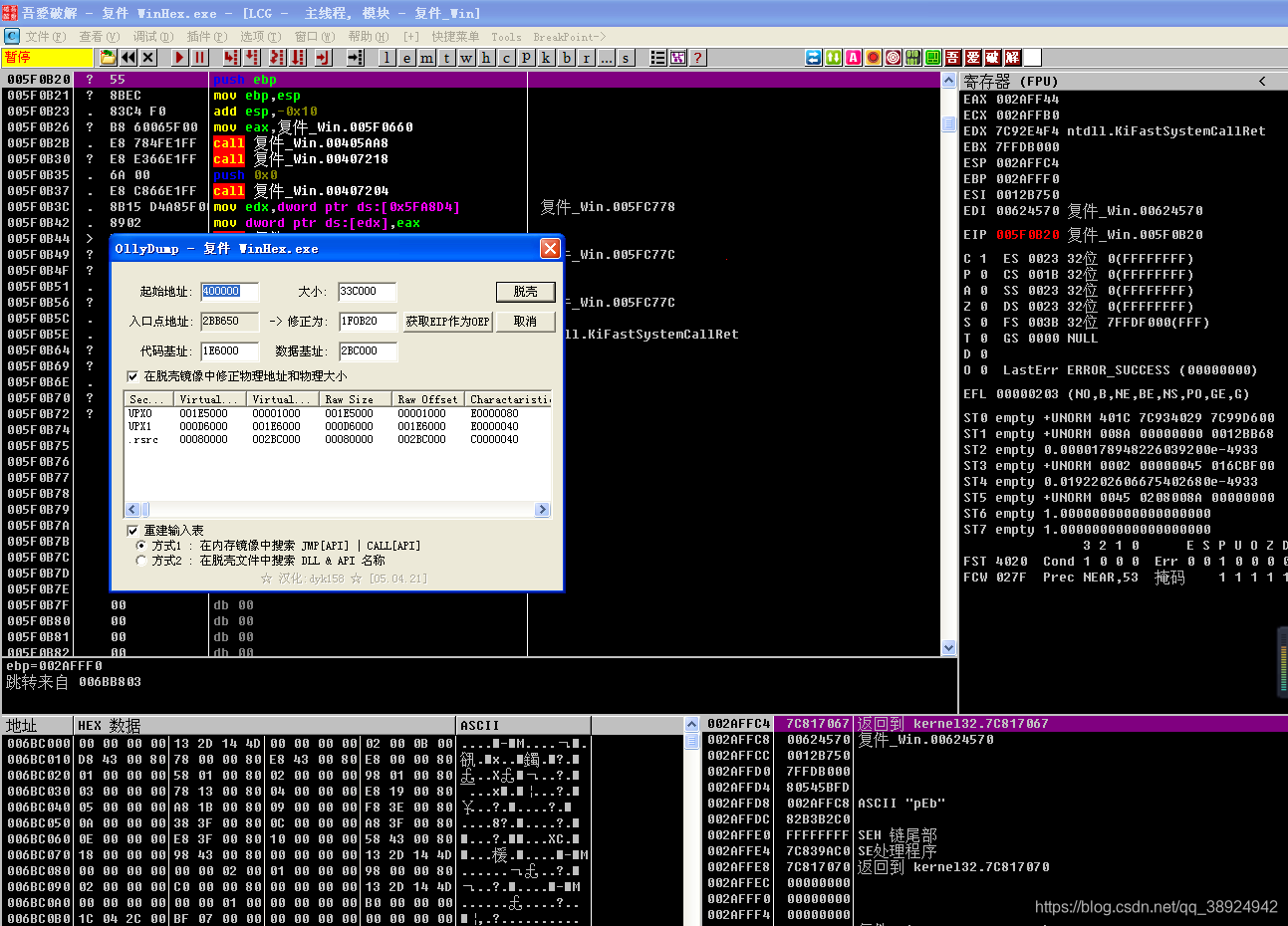Click the 取消 cancel button
The width and height of the screenshot is (1288, 926).
click(x=525, y=322)
